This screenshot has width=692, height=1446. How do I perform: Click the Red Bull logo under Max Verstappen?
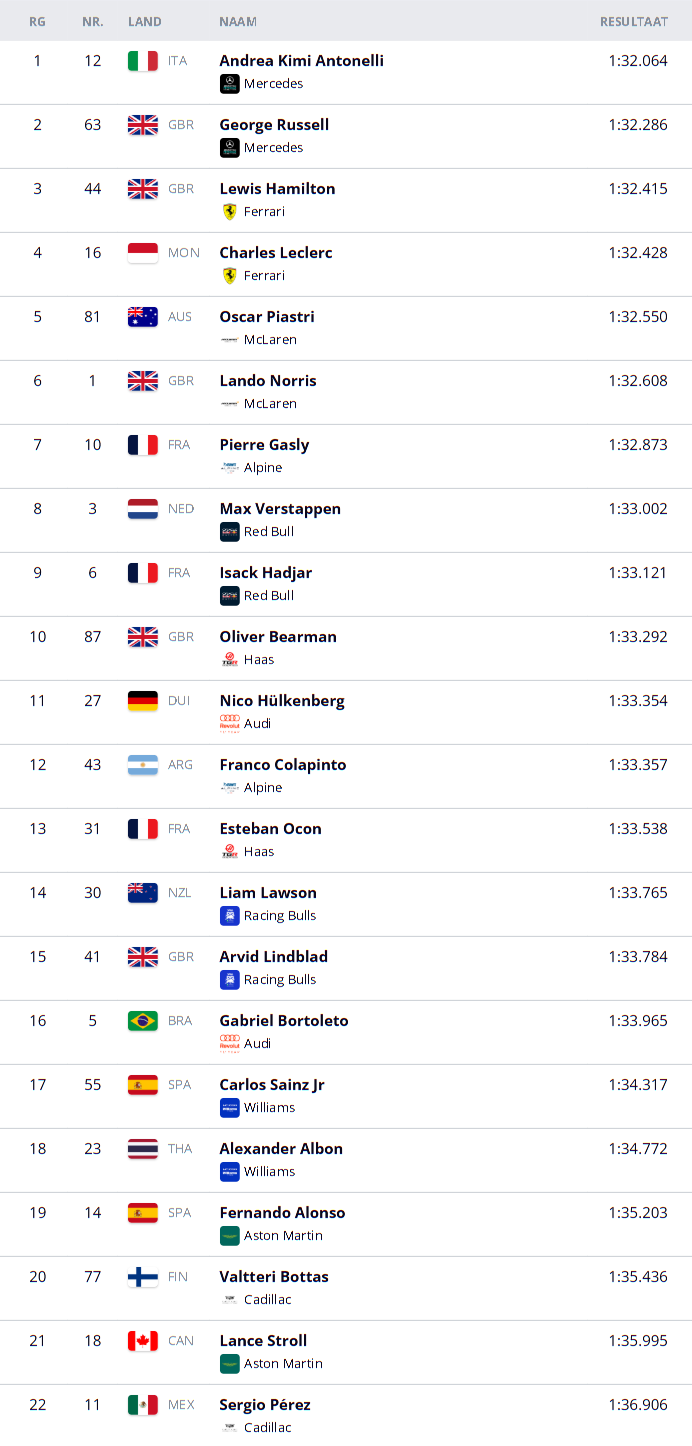229,532
